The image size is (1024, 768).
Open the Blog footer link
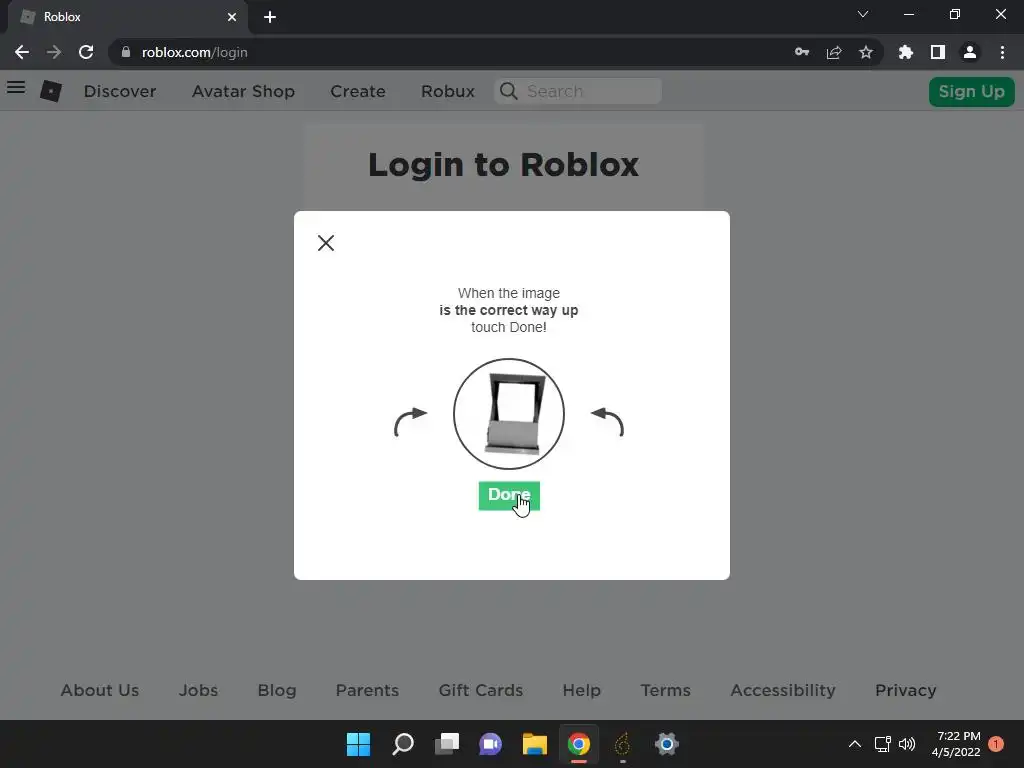(x=277, y=690)
